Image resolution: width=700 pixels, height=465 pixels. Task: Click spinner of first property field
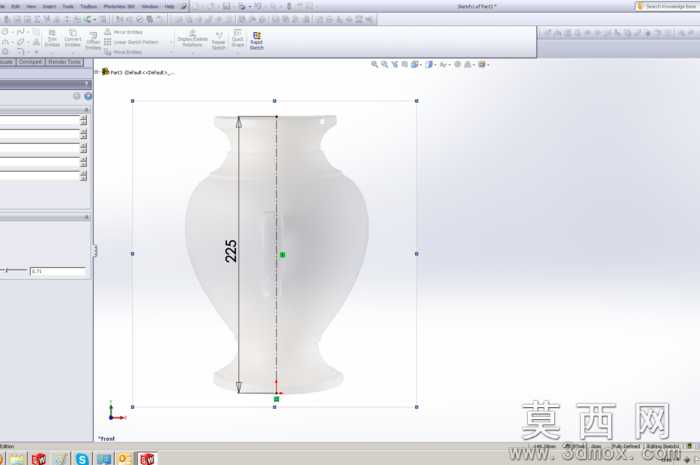click(x=83, y=120)
